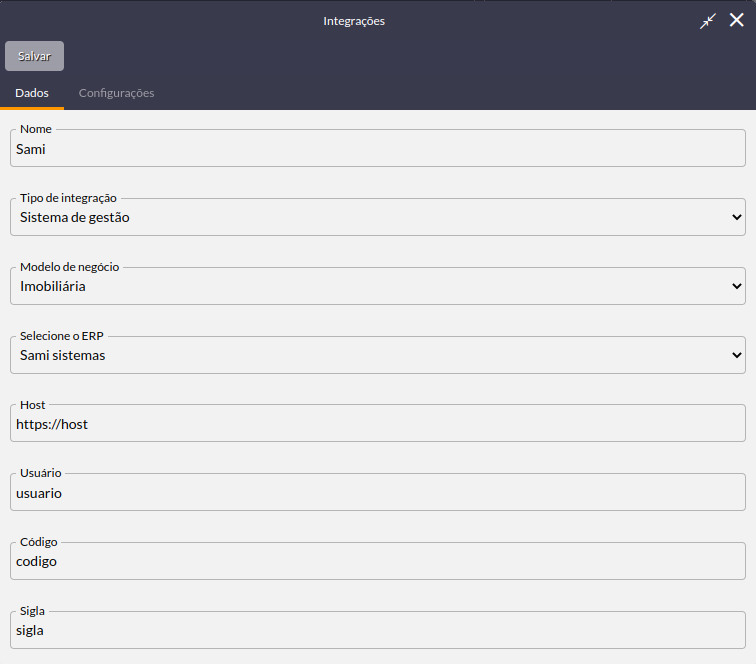Click the Integrações title in the header
756x664 pixels.
[x=354, y=21]
